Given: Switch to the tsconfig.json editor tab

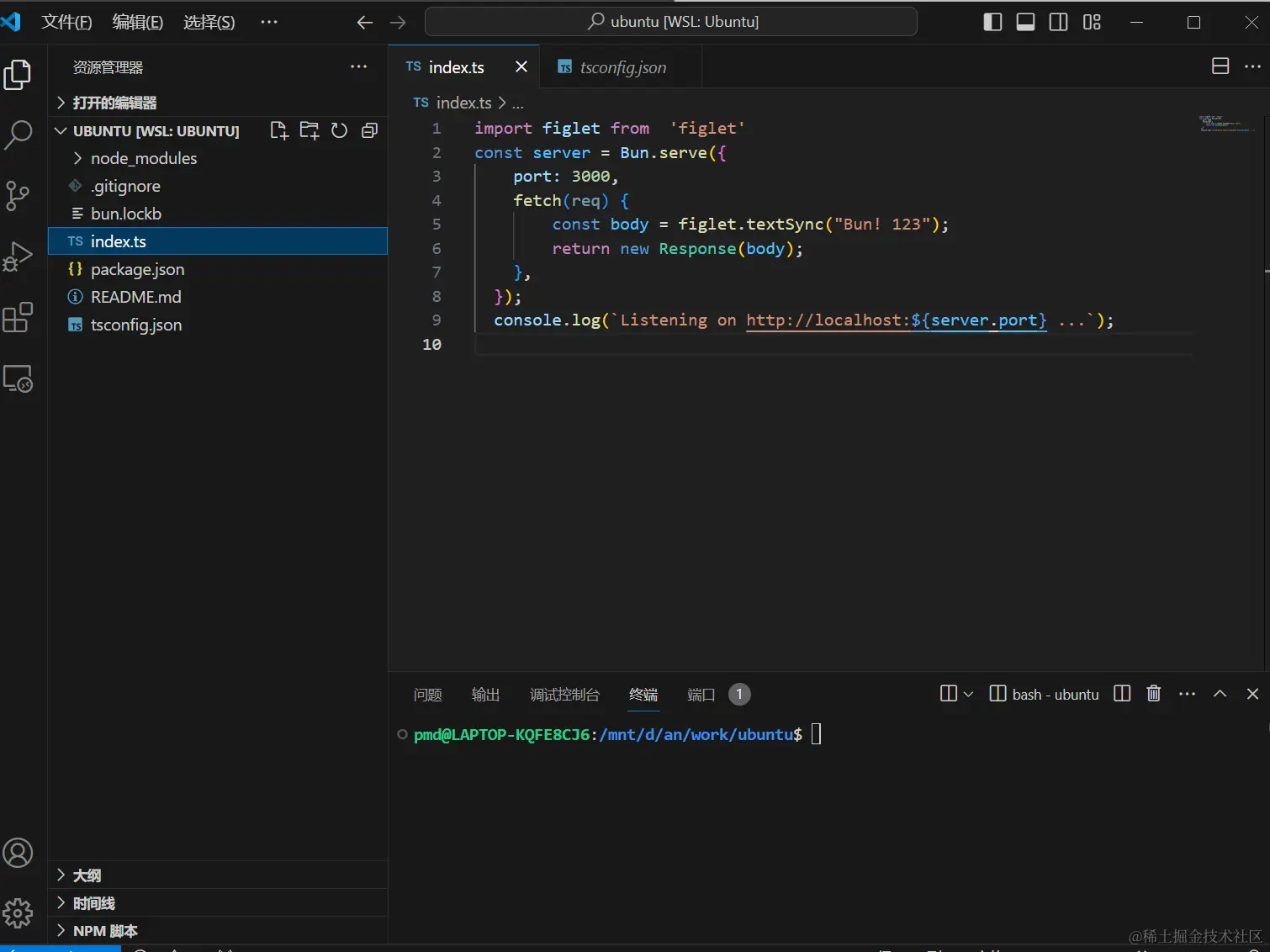Looking at the screenshot, I should [x=621, y=66].
